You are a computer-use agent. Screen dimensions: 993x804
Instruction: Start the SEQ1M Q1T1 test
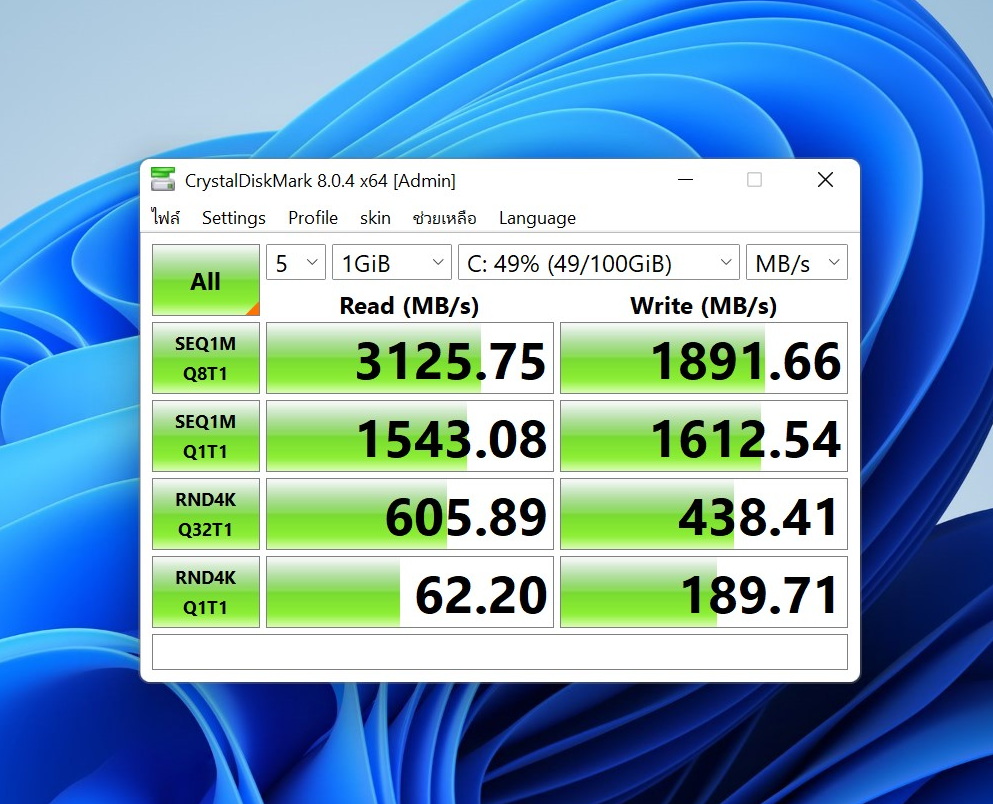[x=206, y=436]
